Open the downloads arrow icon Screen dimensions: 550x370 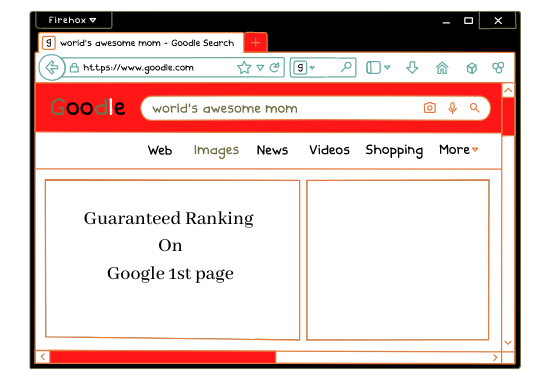pos(412,67)
